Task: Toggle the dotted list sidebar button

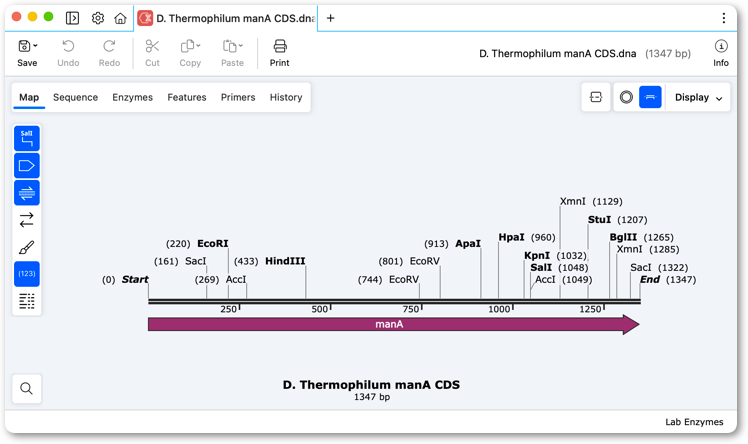Action: click(27, 301)
